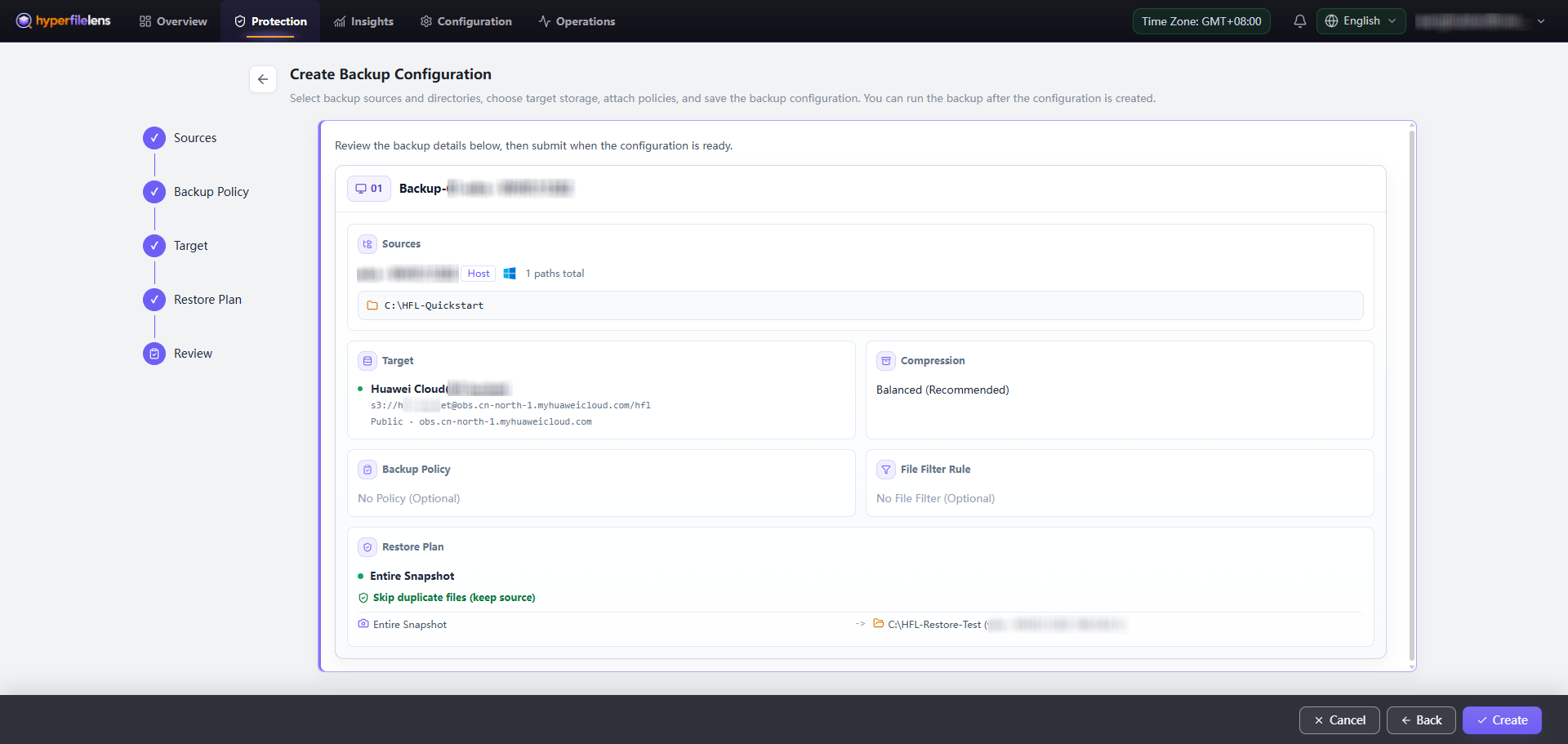Screen dimensions: 1568x744
Task: Click the 01 backup number badge
Action: click(x=369, y=189)
